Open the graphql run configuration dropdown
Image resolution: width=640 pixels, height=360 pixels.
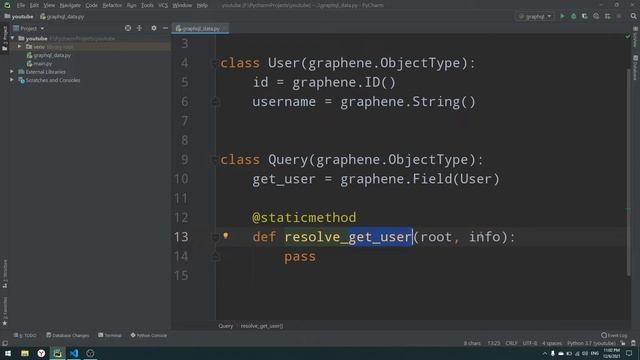(534, 16)
